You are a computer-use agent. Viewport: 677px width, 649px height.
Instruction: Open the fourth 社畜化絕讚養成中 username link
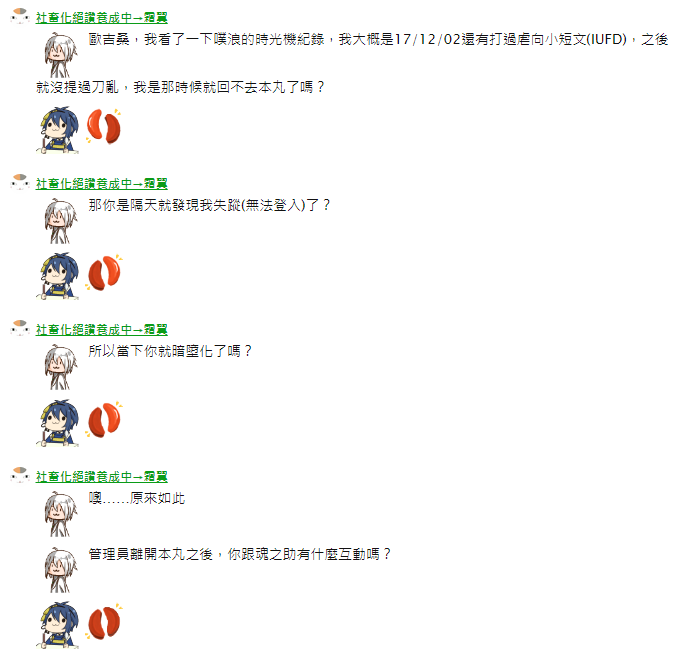[x=101, y=476]
